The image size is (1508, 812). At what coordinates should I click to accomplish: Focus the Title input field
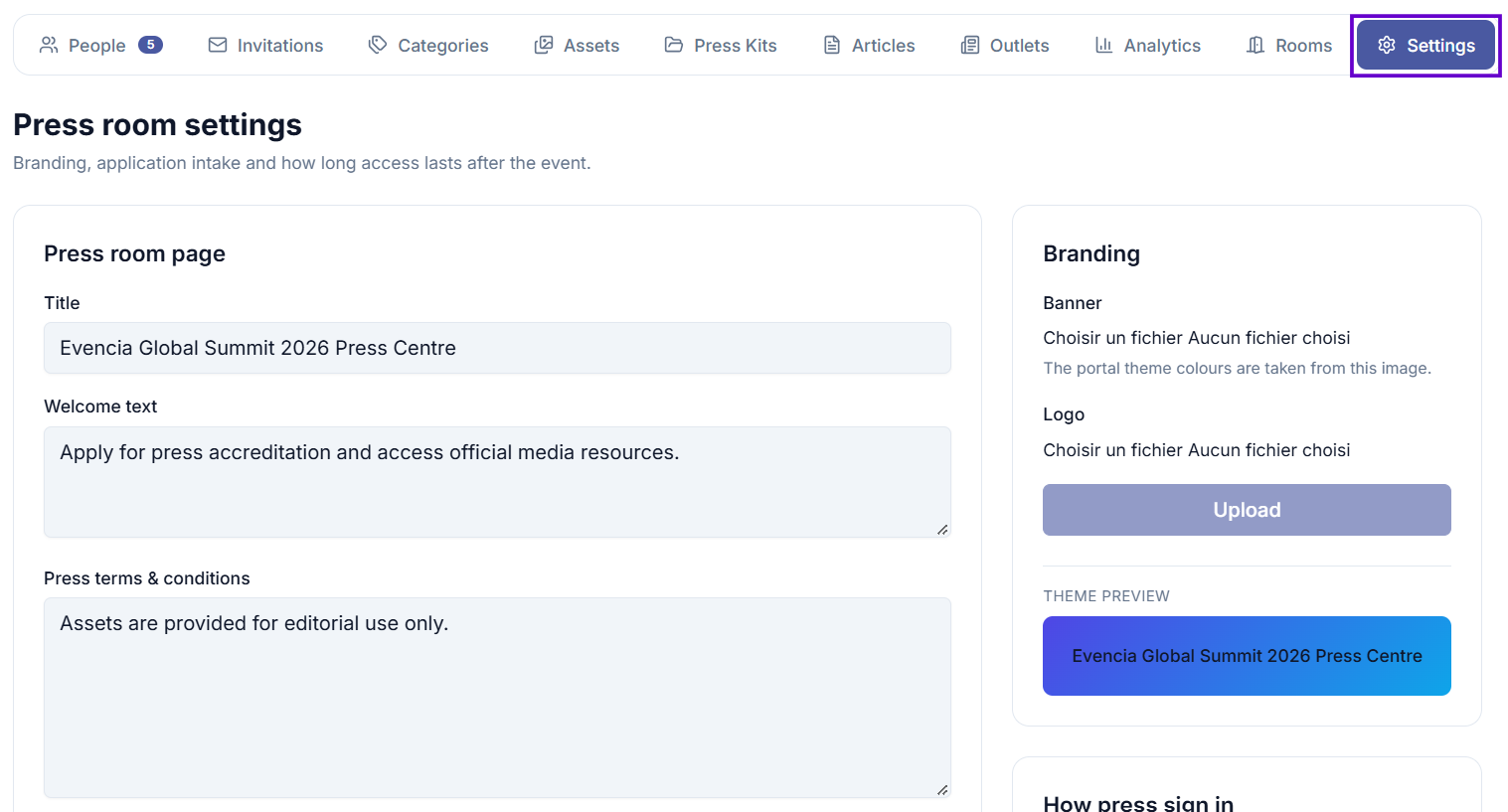tap(497, 348)
